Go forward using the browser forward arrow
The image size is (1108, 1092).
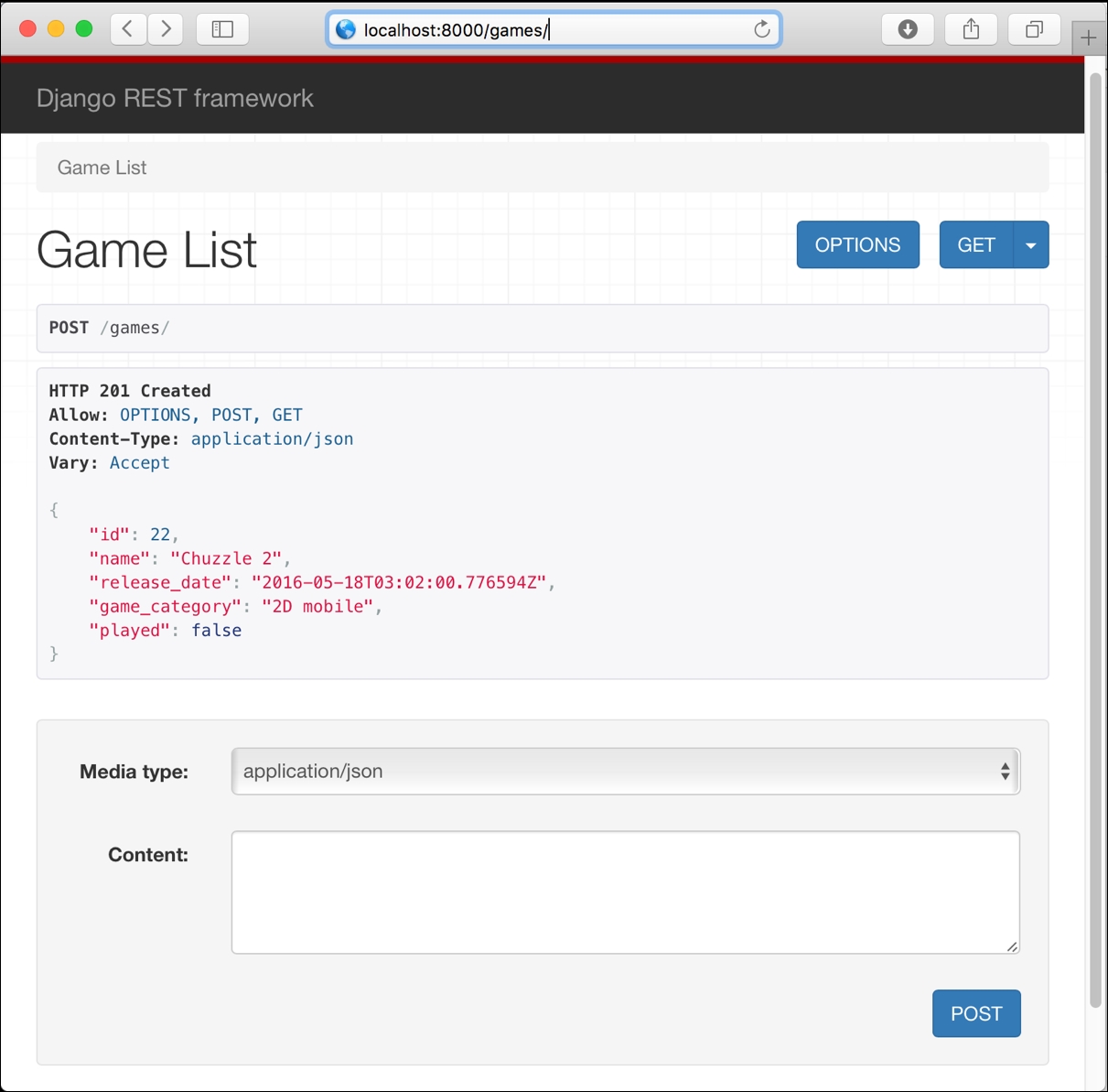(x=166, y=29)
